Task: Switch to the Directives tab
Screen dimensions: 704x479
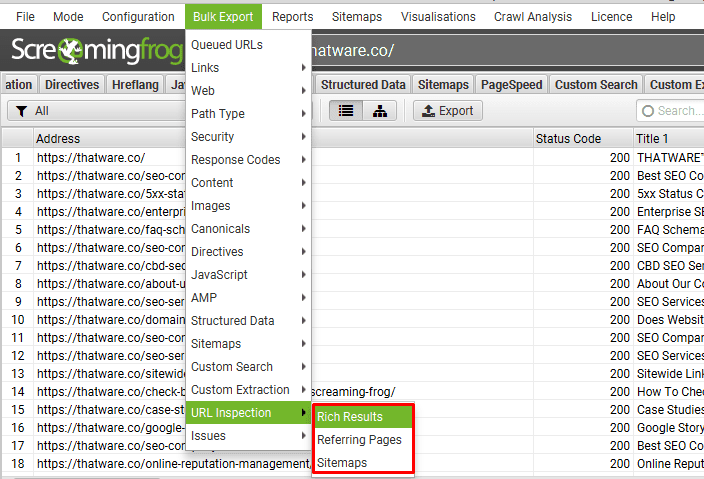Action: click(72, 84)
